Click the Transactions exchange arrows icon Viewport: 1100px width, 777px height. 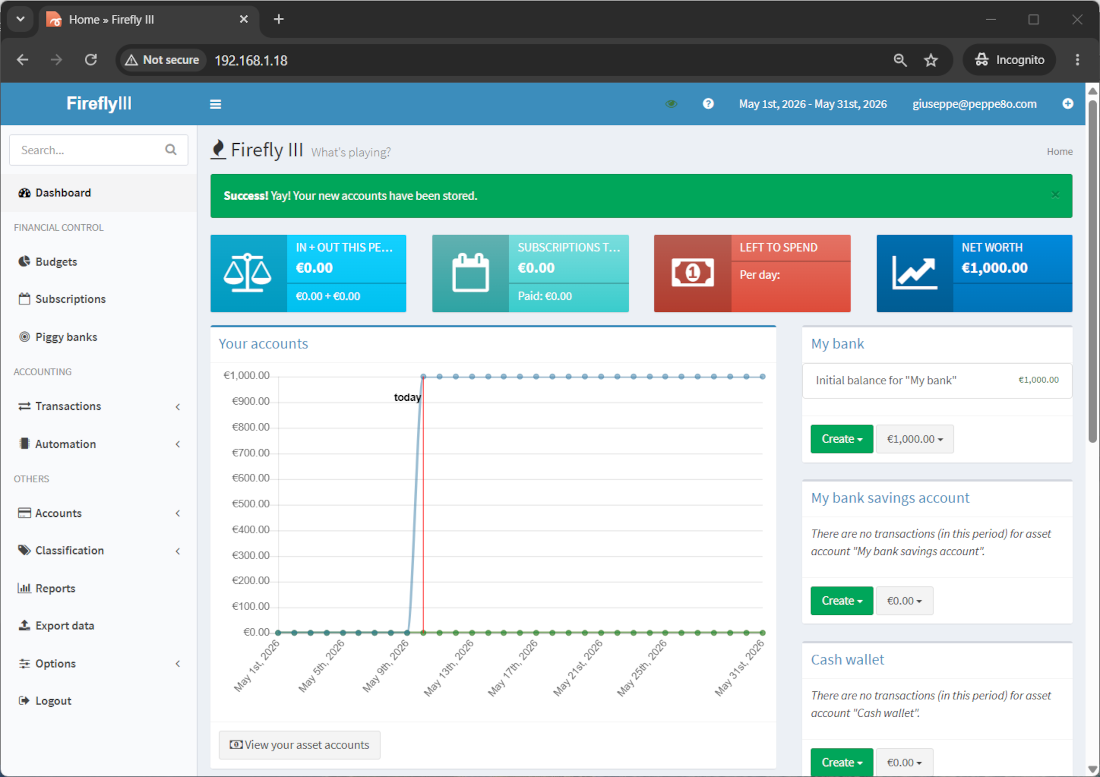[25, 406]
